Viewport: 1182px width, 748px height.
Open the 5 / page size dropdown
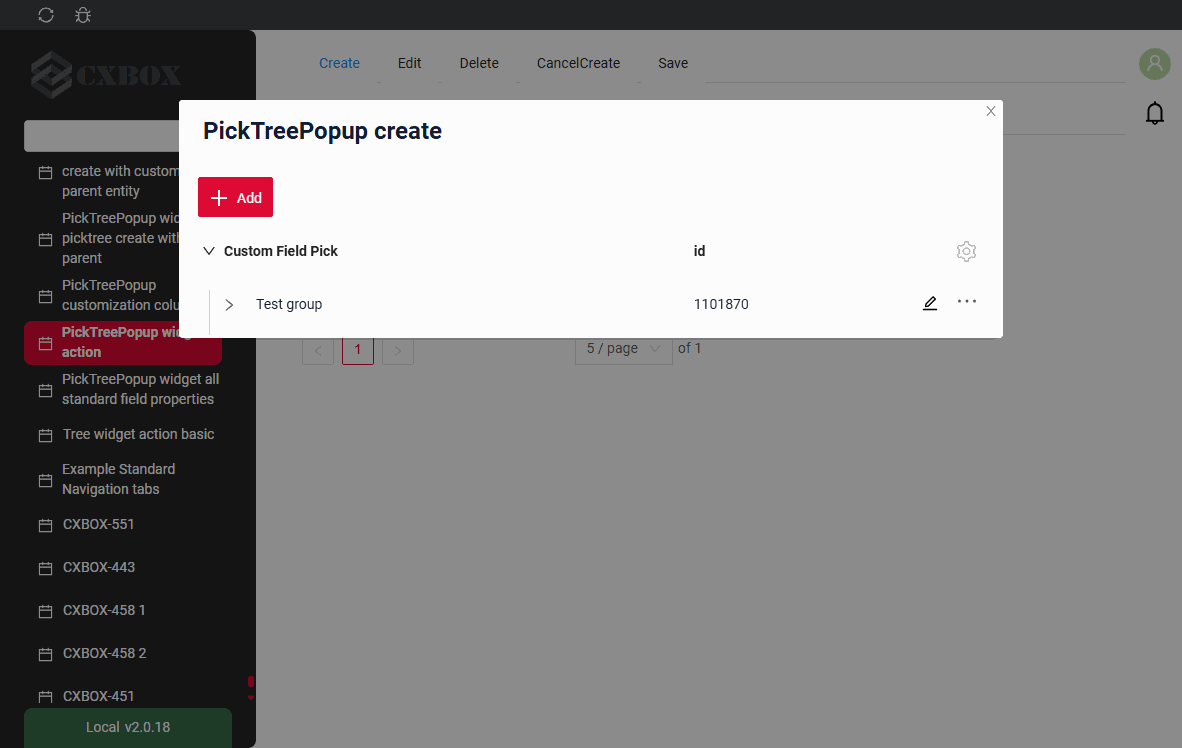(623, 349)
